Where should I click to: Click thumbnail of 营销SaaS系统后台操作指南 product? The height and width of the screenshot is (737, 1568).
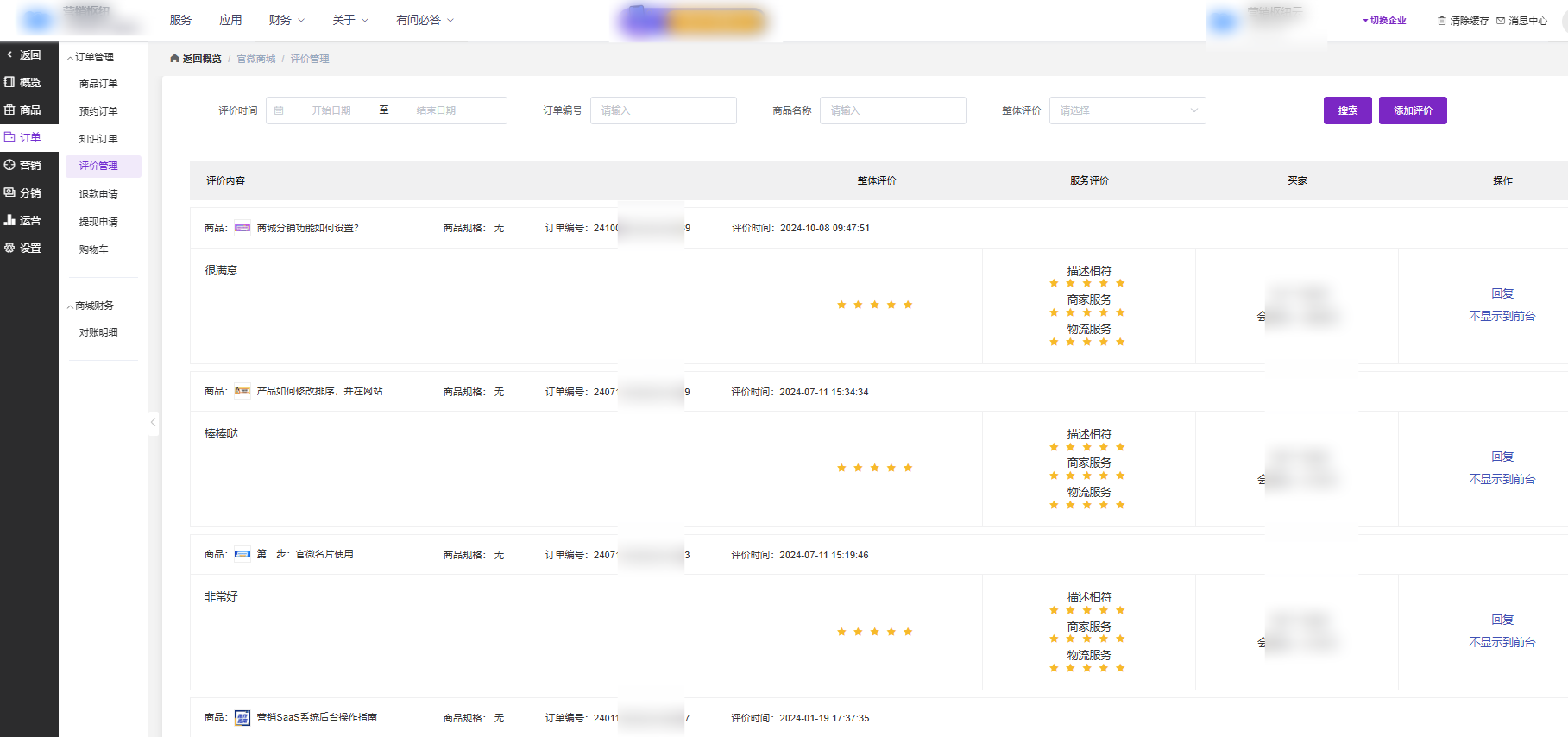coord(242,718)
